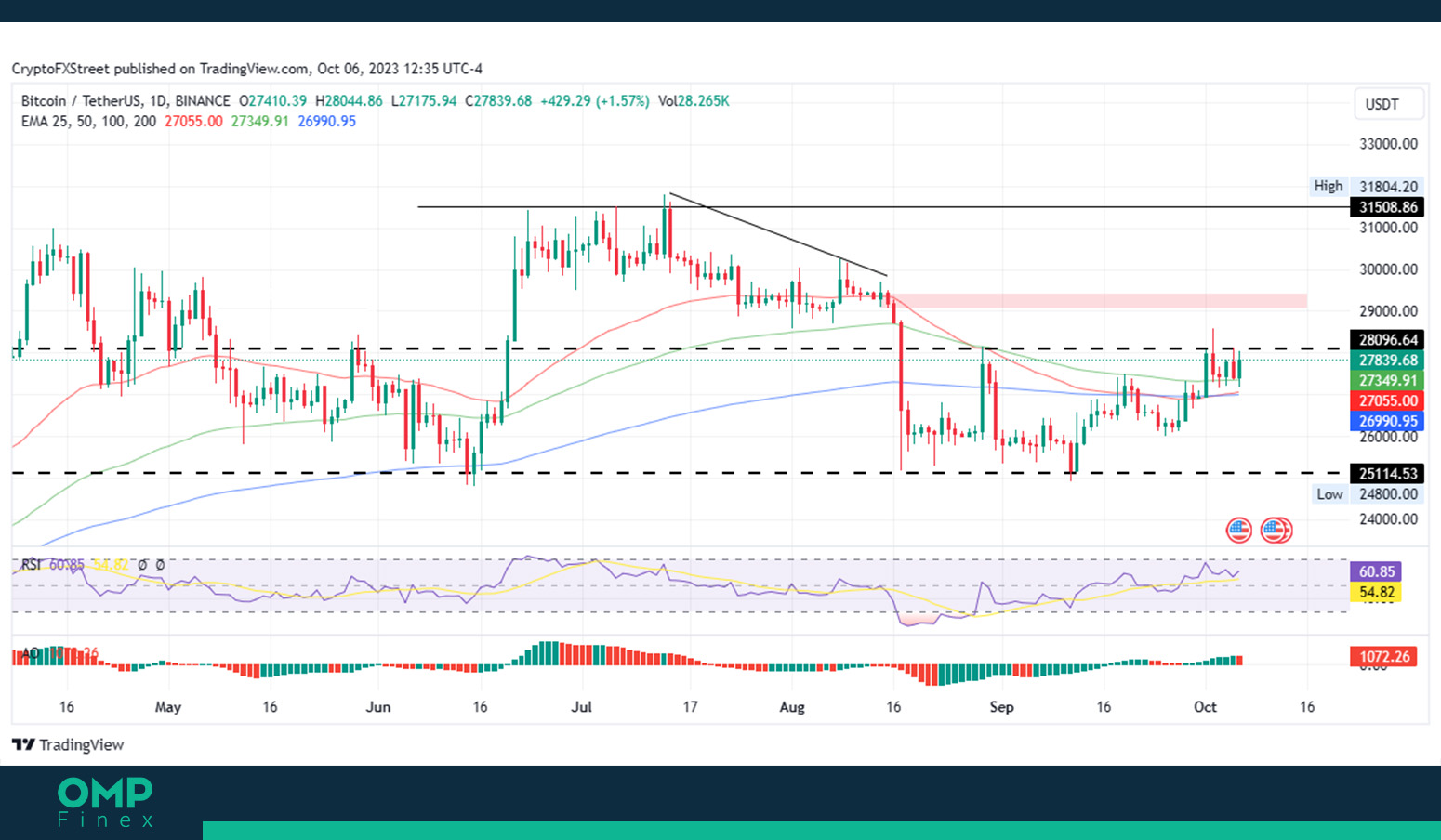Click the high value H28044.86
1441x840 pixels.
click(349, 100)
